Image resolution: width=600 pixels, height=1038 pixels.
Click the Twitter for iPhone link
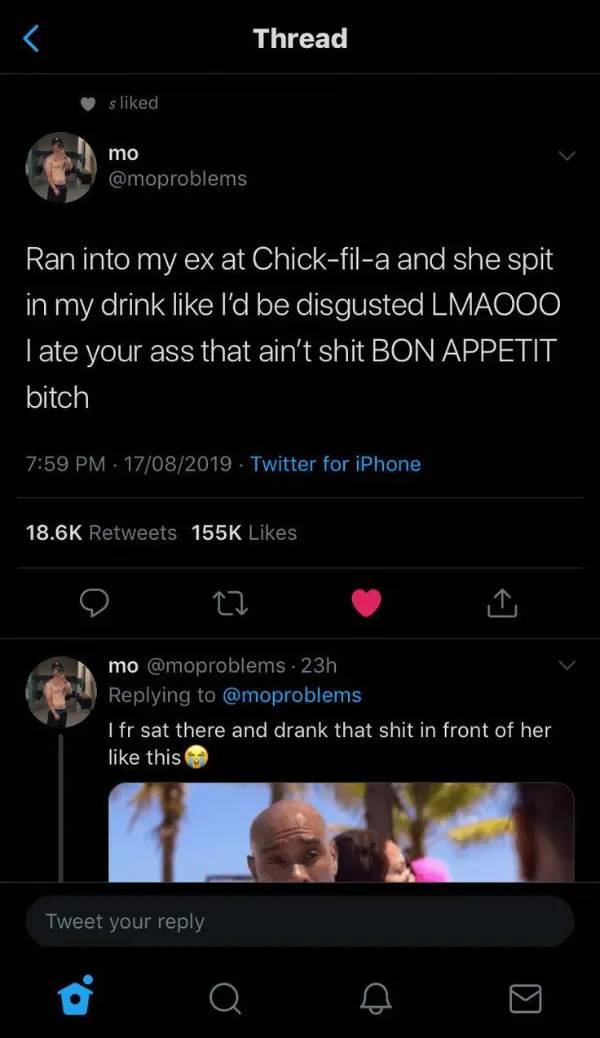(335, 464)
